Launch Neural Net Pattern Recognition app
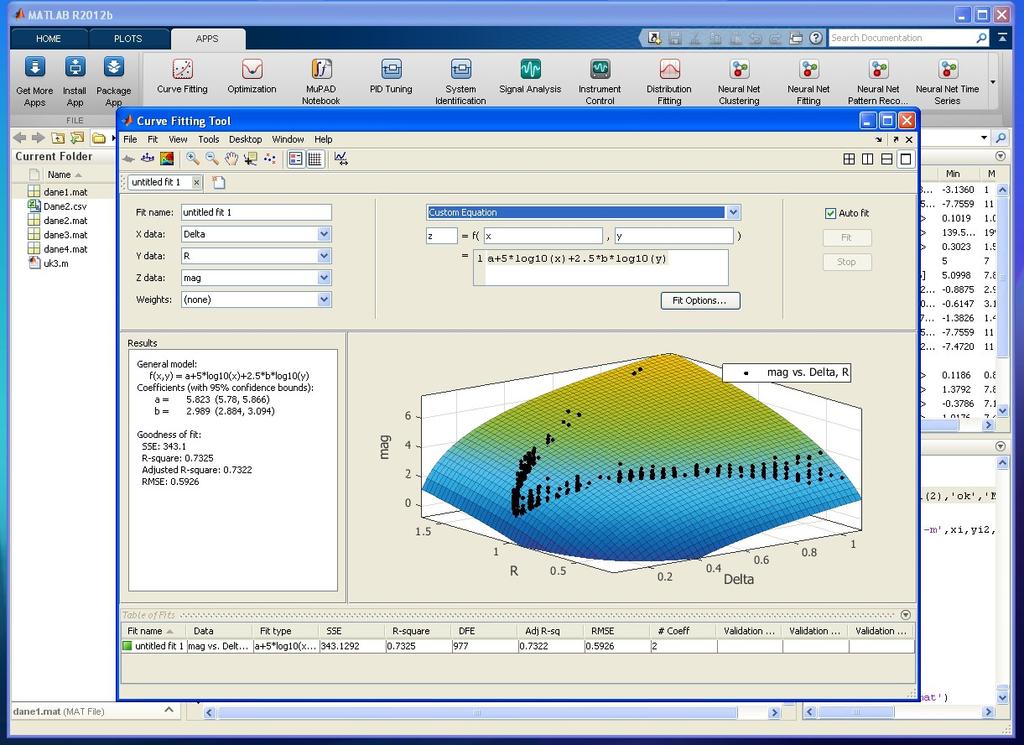The width and height of the screenshot is (1024, 745). click(x=878, y=82)
